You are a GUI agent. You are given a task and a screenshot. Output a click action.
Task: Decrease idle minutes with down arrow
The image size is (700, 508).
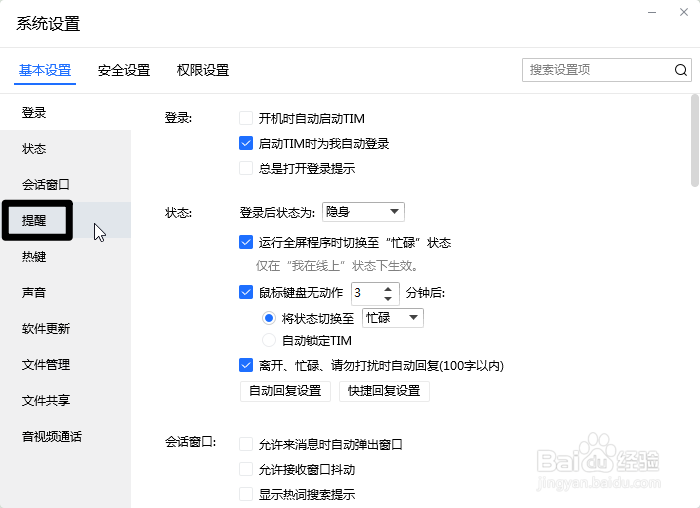[388, 298]
